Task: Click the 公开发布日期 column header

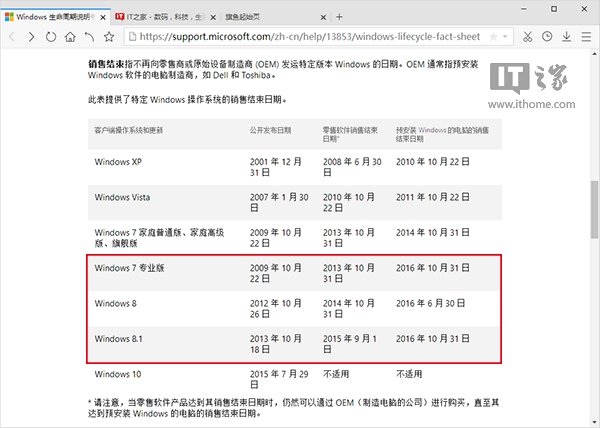Action: click(x=271, y=130)
